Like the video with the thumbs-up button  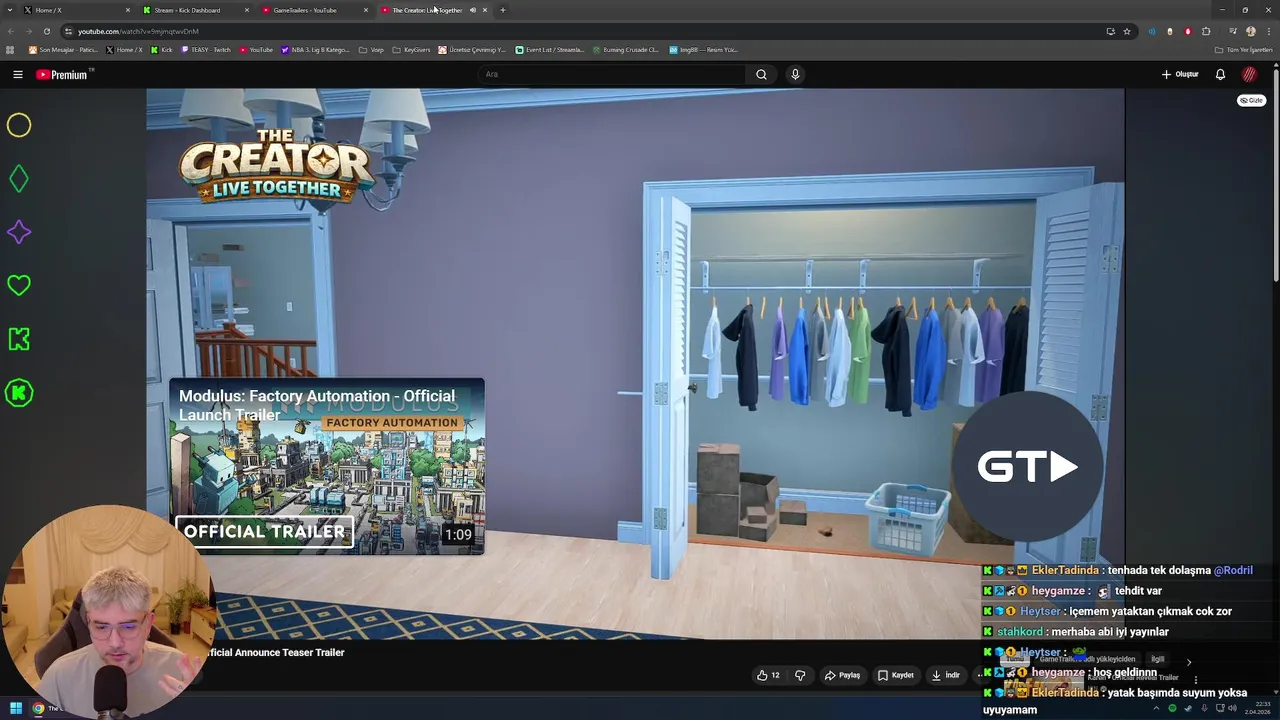coord(768,675)
